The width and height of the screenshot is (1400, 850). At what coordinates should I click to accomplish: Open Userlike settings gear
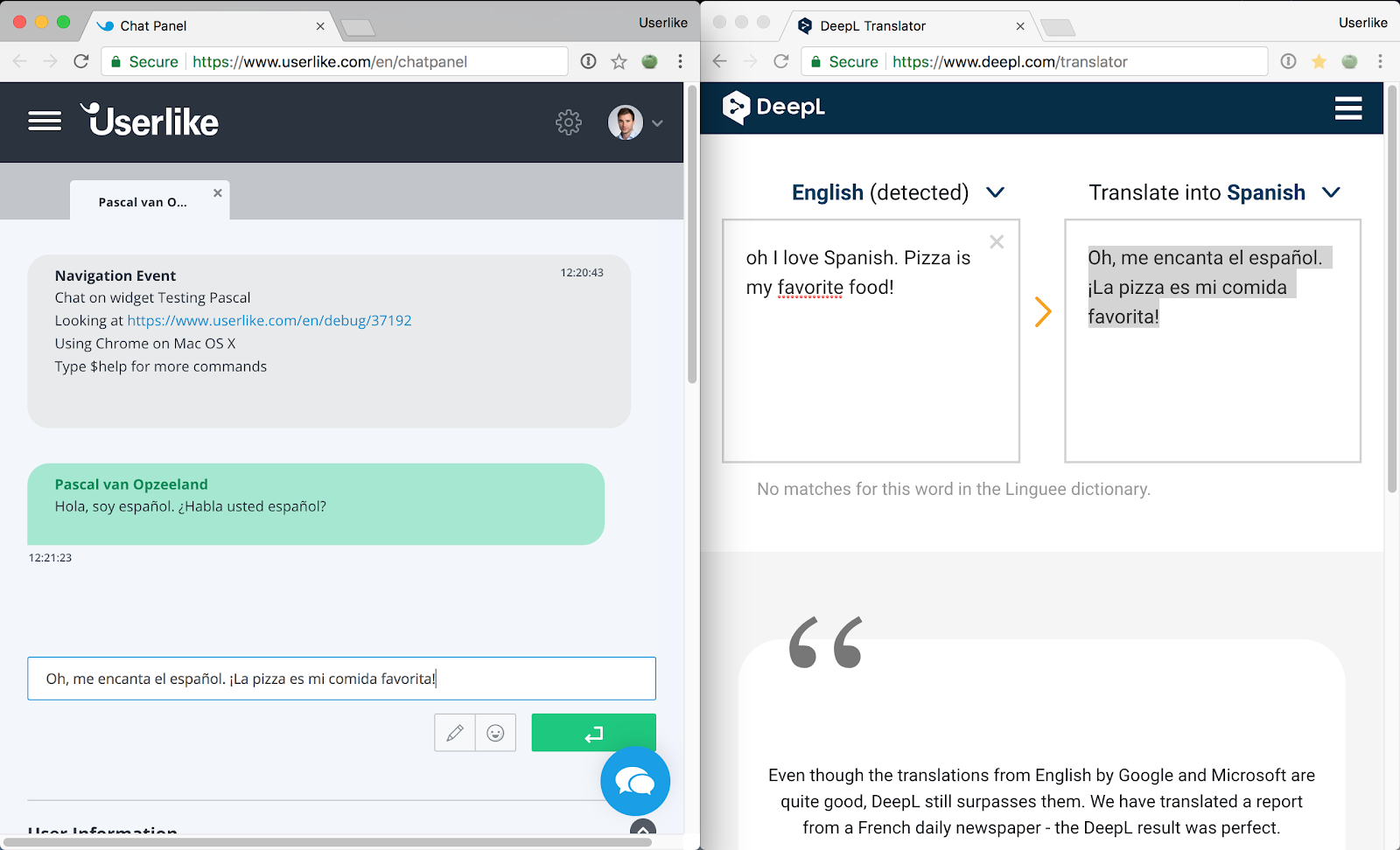tap(569, 122)
